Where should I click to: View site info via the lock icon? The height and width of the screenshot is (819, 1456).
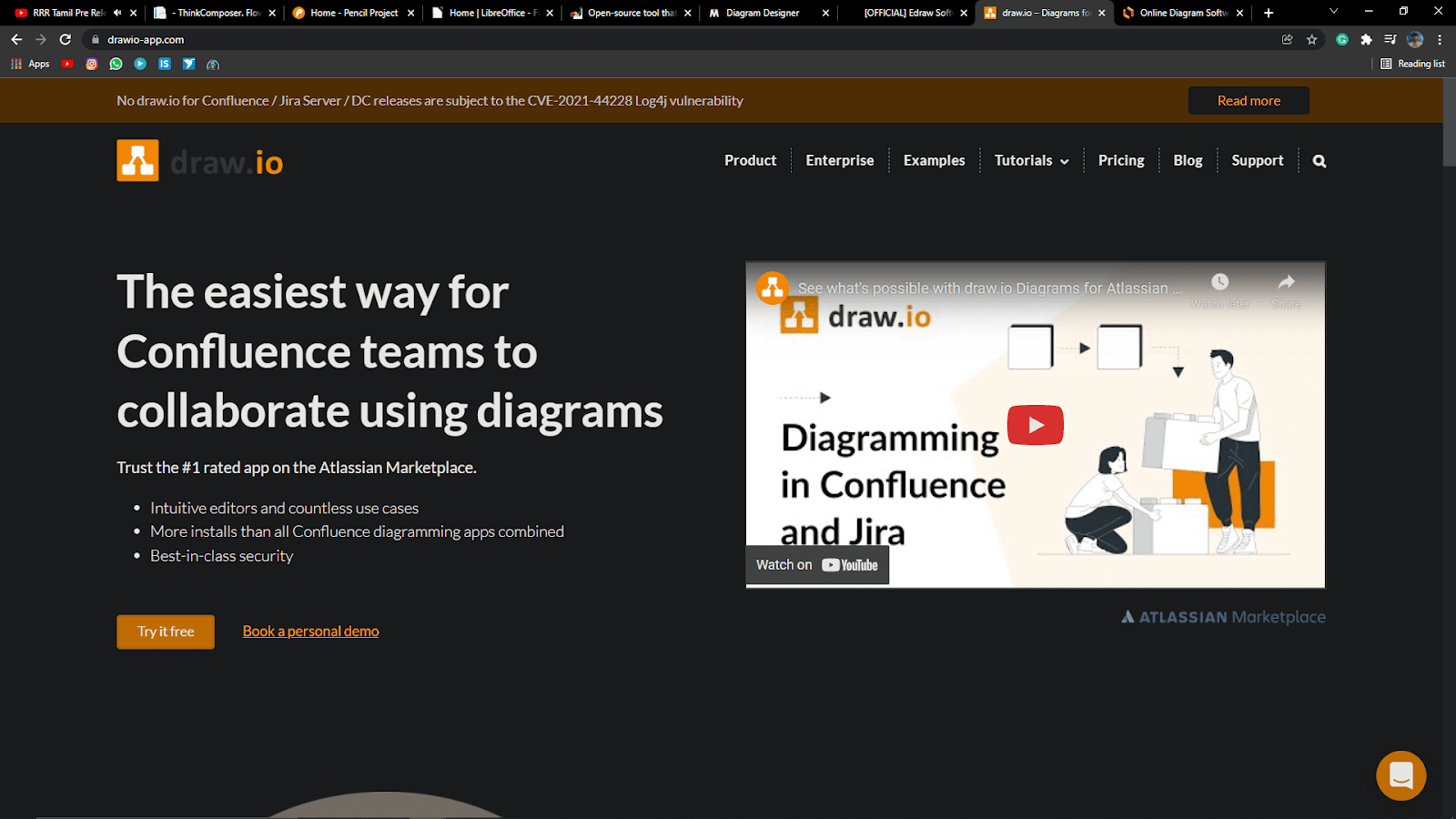coord(96,39)
